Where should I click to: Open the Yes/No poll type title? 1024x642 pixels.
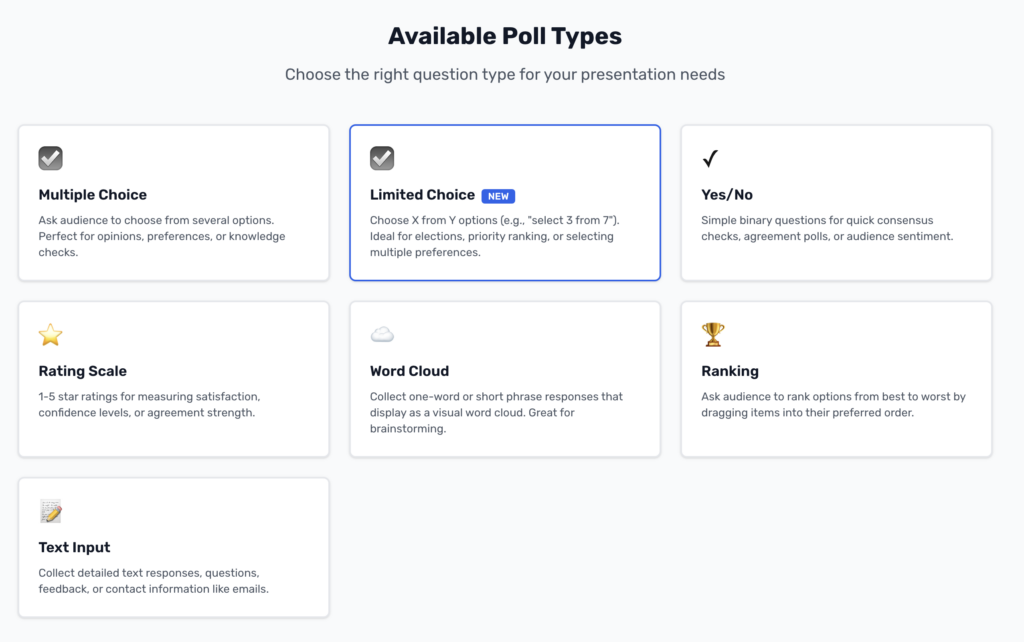click(727, 195)
